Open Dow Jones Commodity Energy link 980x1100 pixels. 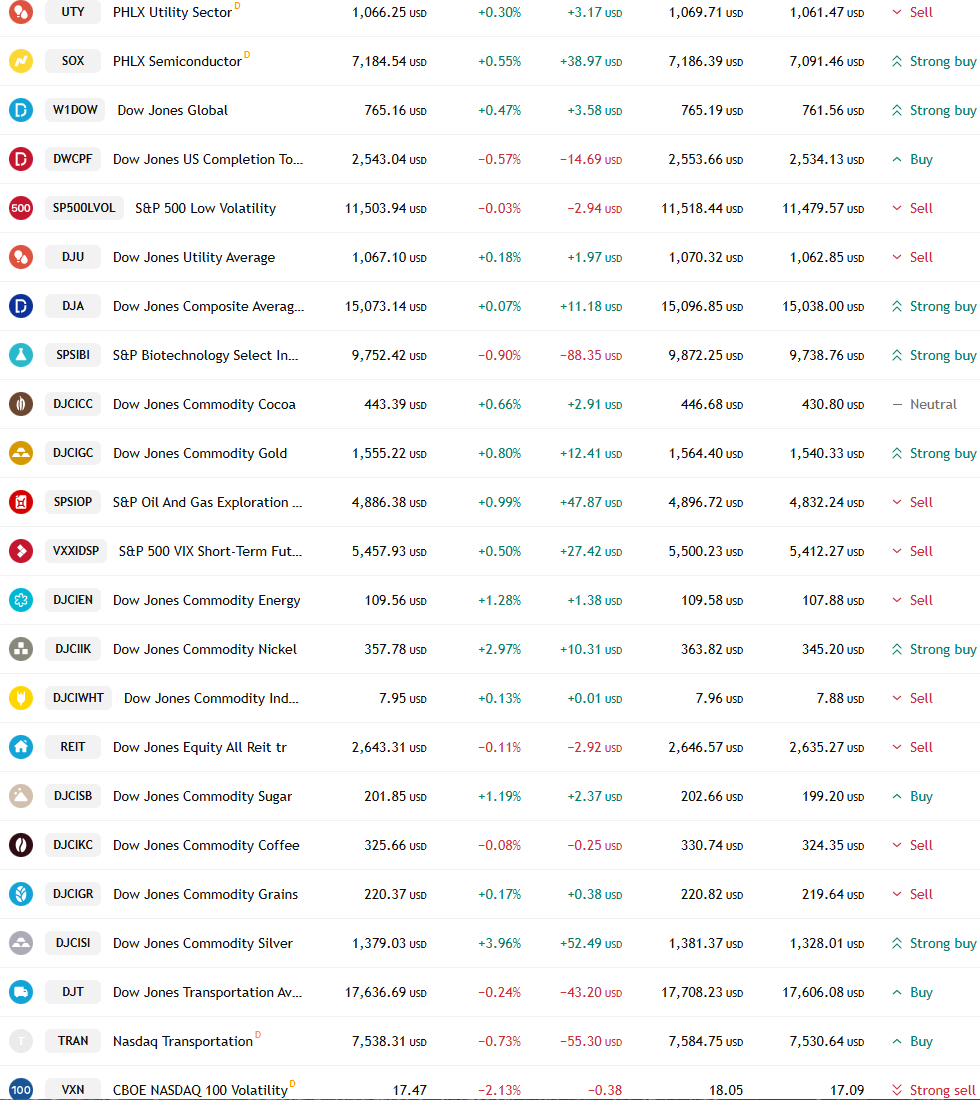tap(206, 601)
